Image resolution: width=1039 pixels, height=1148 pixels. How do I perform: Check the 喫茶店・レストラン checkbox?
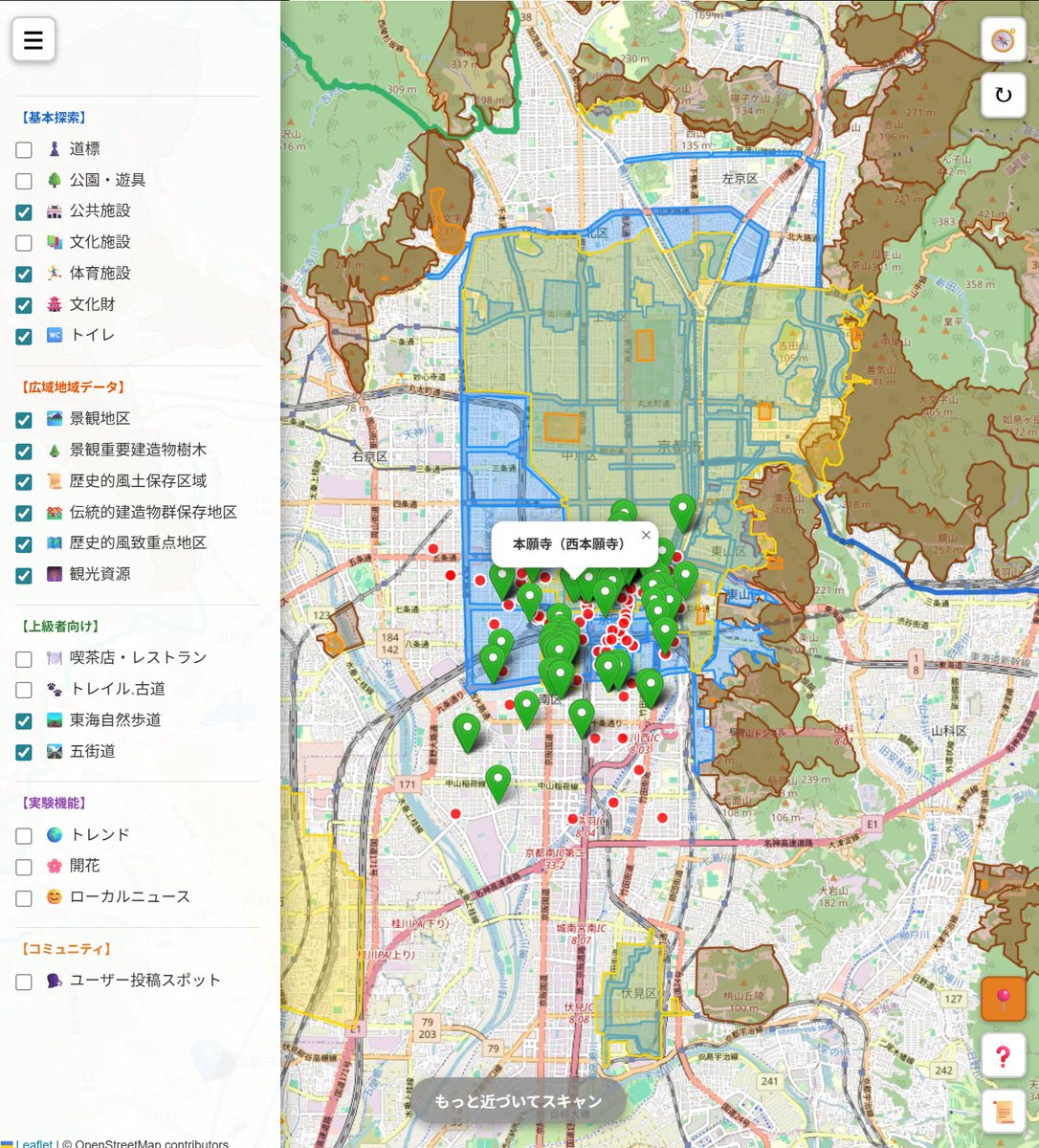(x=24, y=658)
